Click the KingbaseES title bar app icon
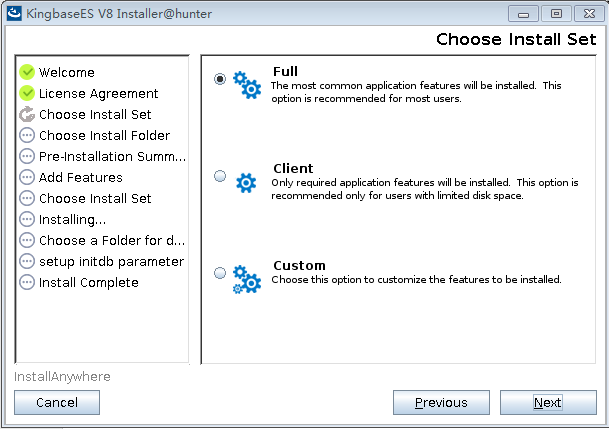609x429 pixels. [x=15, y=13]
